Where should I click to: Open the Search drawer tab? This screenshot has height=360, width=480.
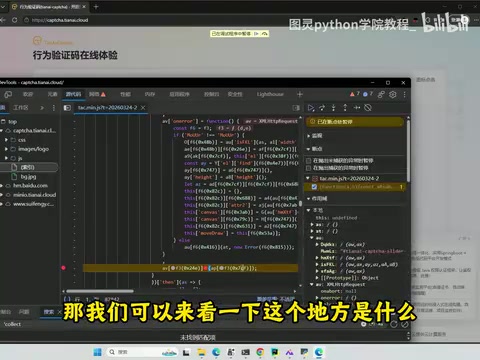point(49,312)
